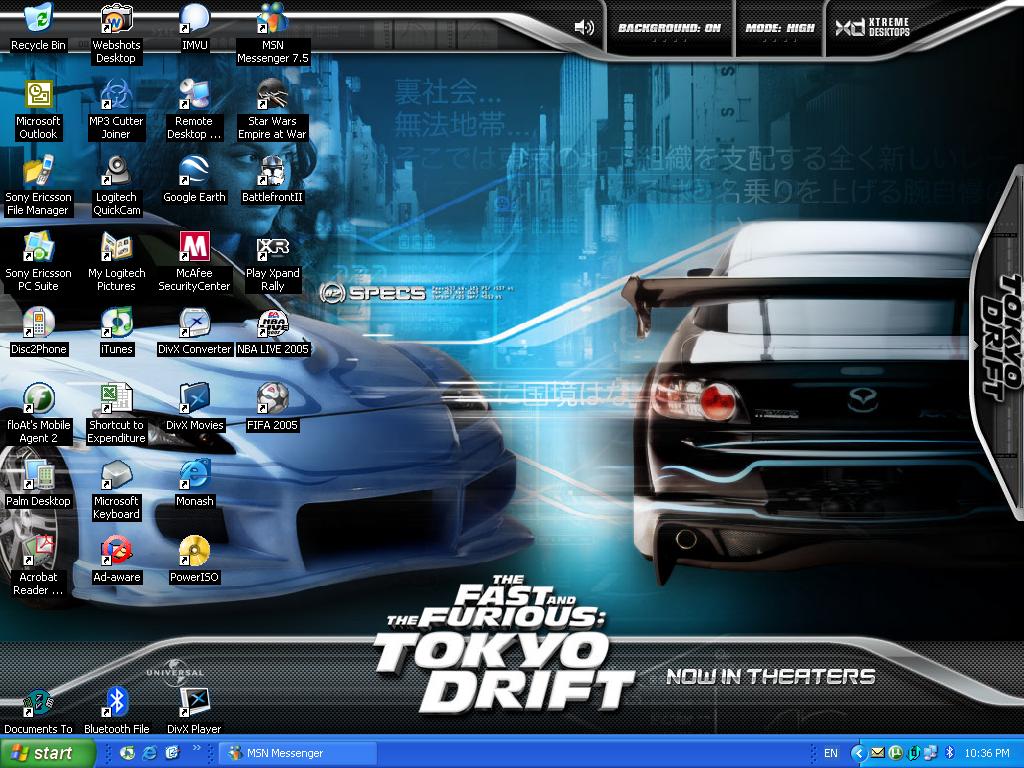Select MSN Messenger 7.5 desktop icon

click(273, 33)
